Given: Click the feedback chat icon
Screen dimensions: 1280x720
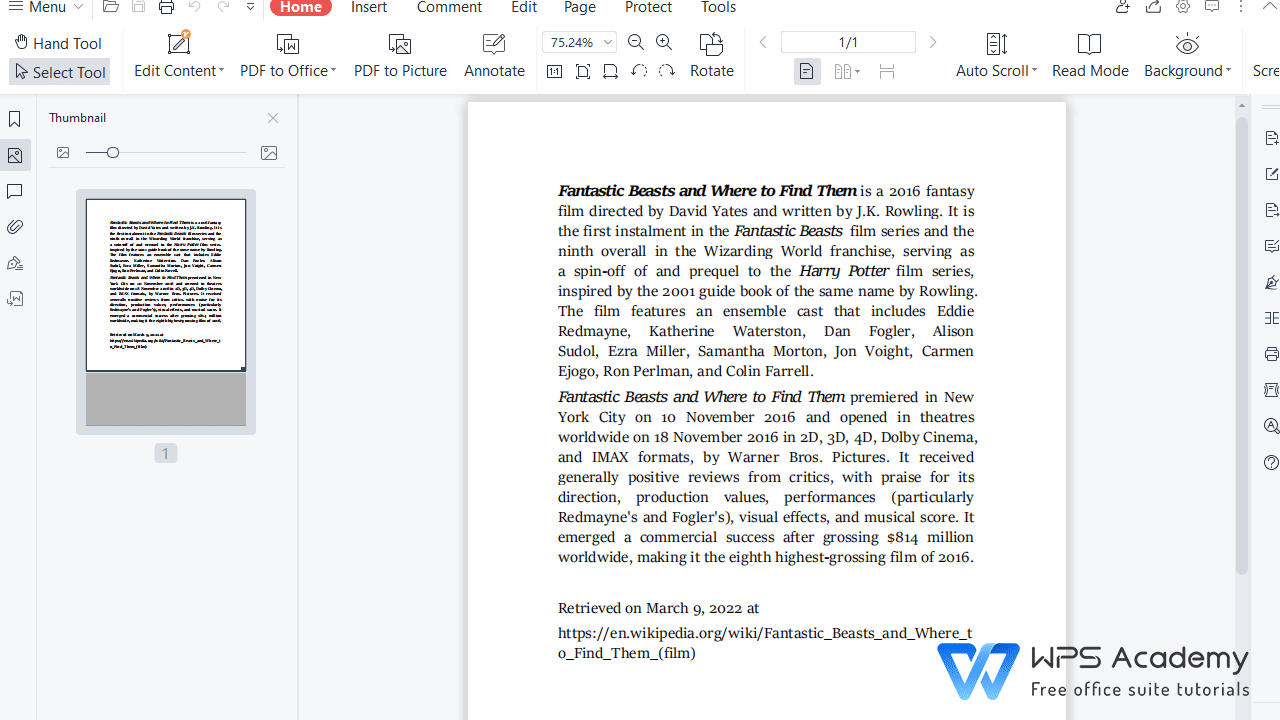Looking at the screenshot, I should (x=1212, y=7).
